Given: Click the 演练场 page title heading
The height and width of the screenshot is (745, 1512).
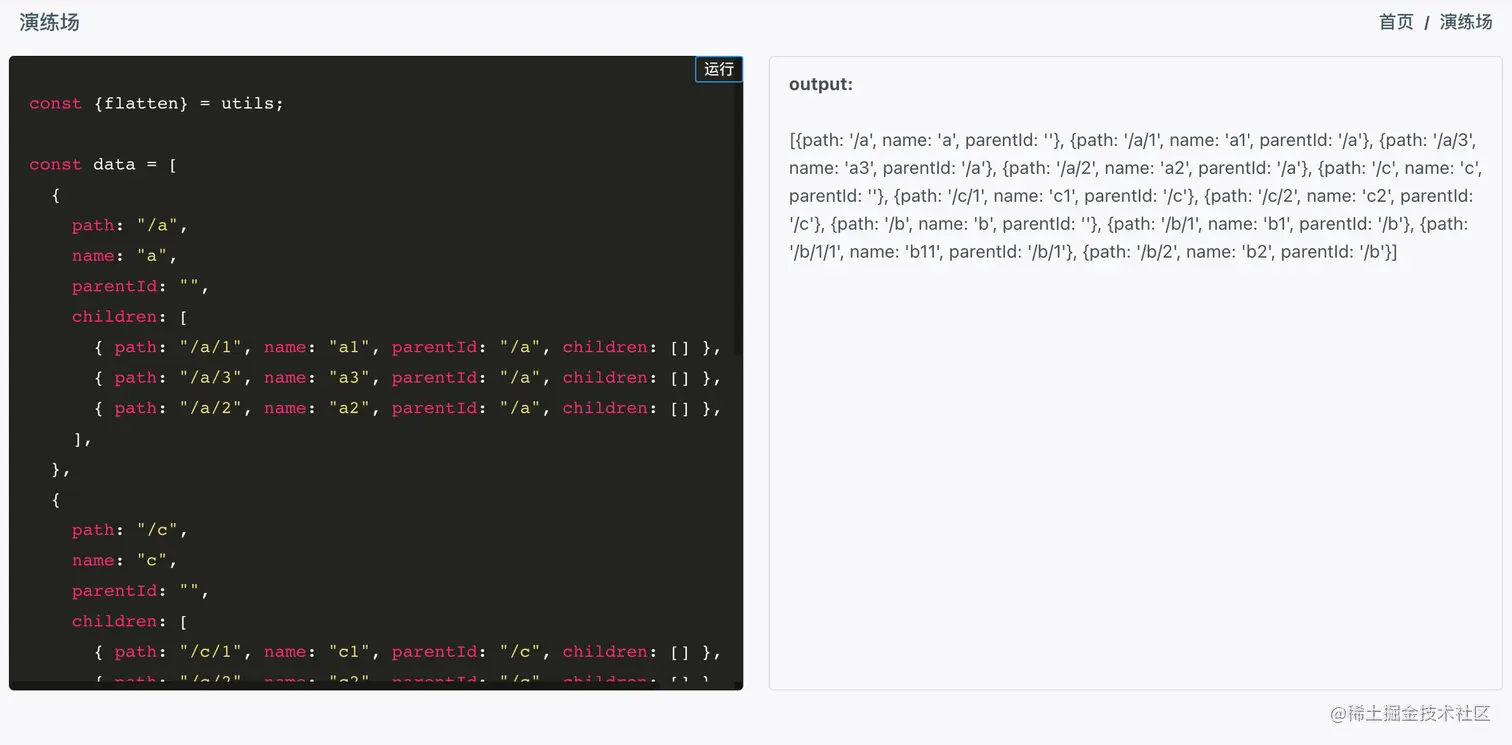Looking at the screenshot, I should point(49,22).
